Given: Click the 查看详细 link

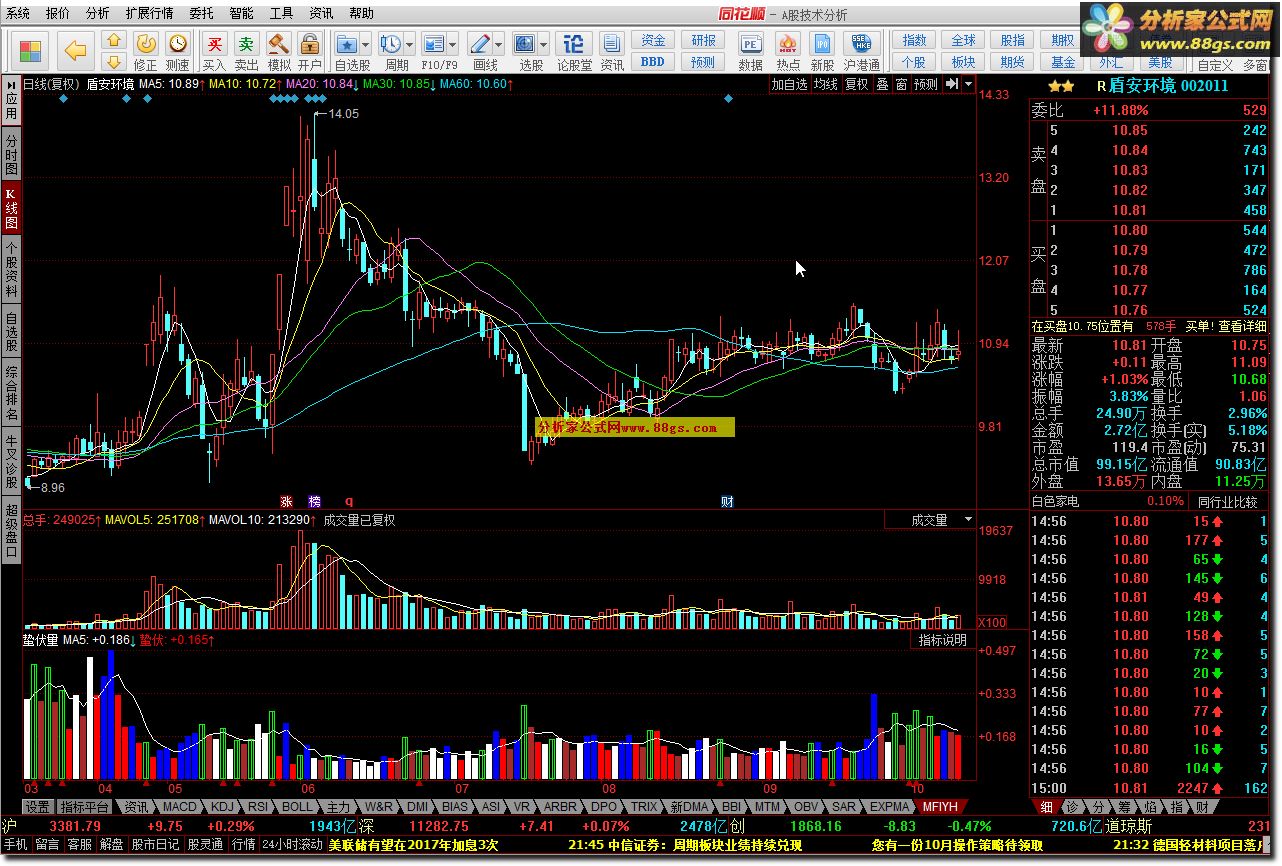Looking at the screenshot, I should (1243, 326).
